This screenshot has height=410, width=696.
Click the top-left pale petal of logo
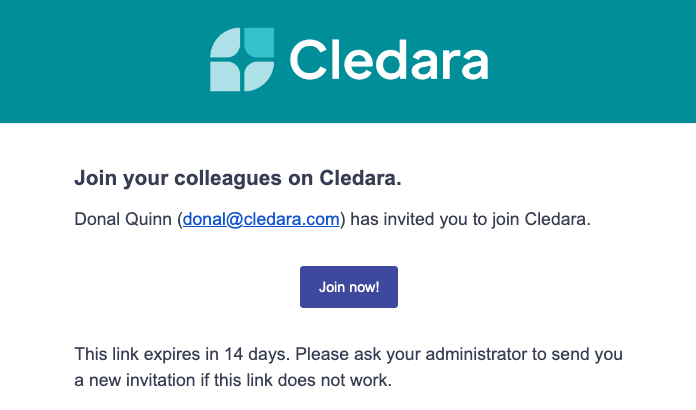(225, 43)
